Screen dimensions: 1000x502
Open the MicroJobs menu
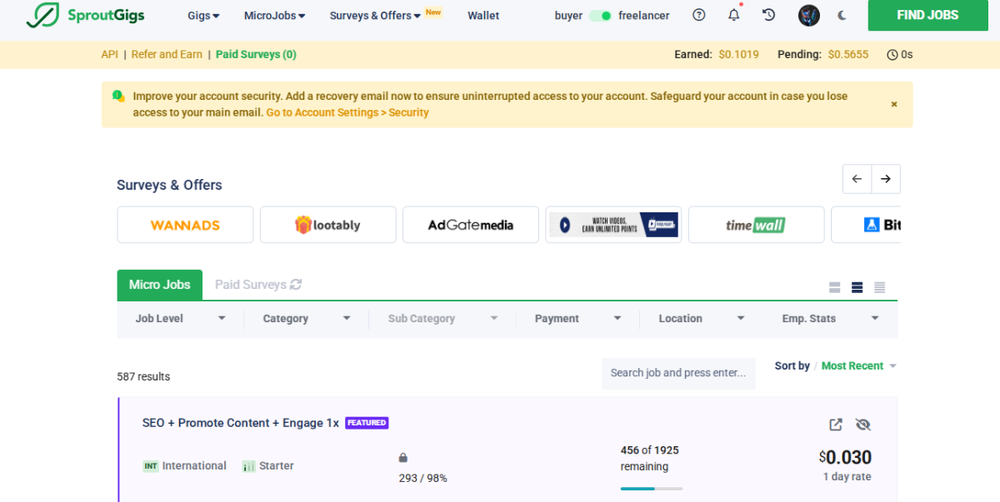point(274,16)
